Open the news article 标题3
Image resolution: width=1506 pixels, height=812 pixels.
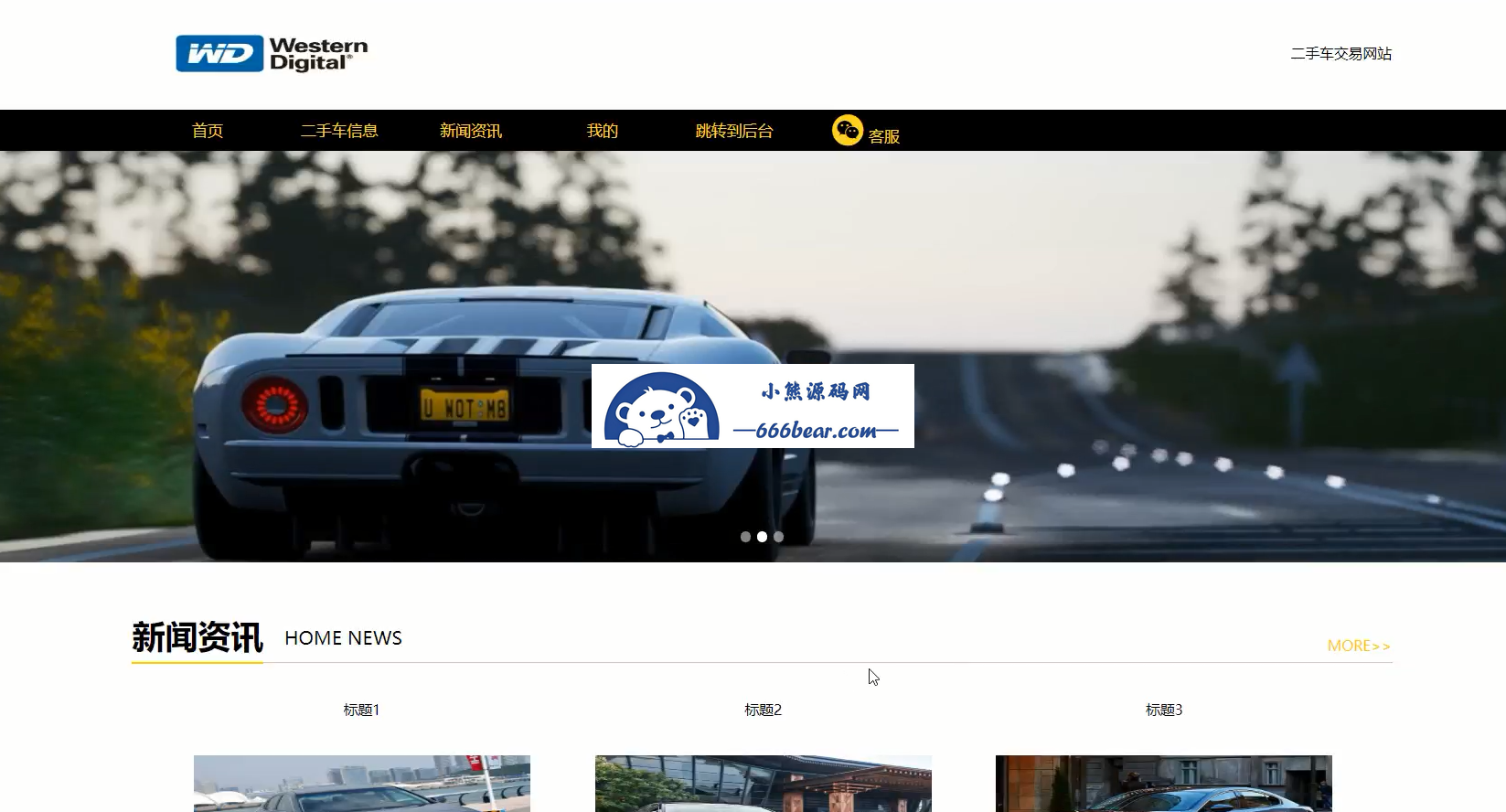click(x=1163, y=710)
